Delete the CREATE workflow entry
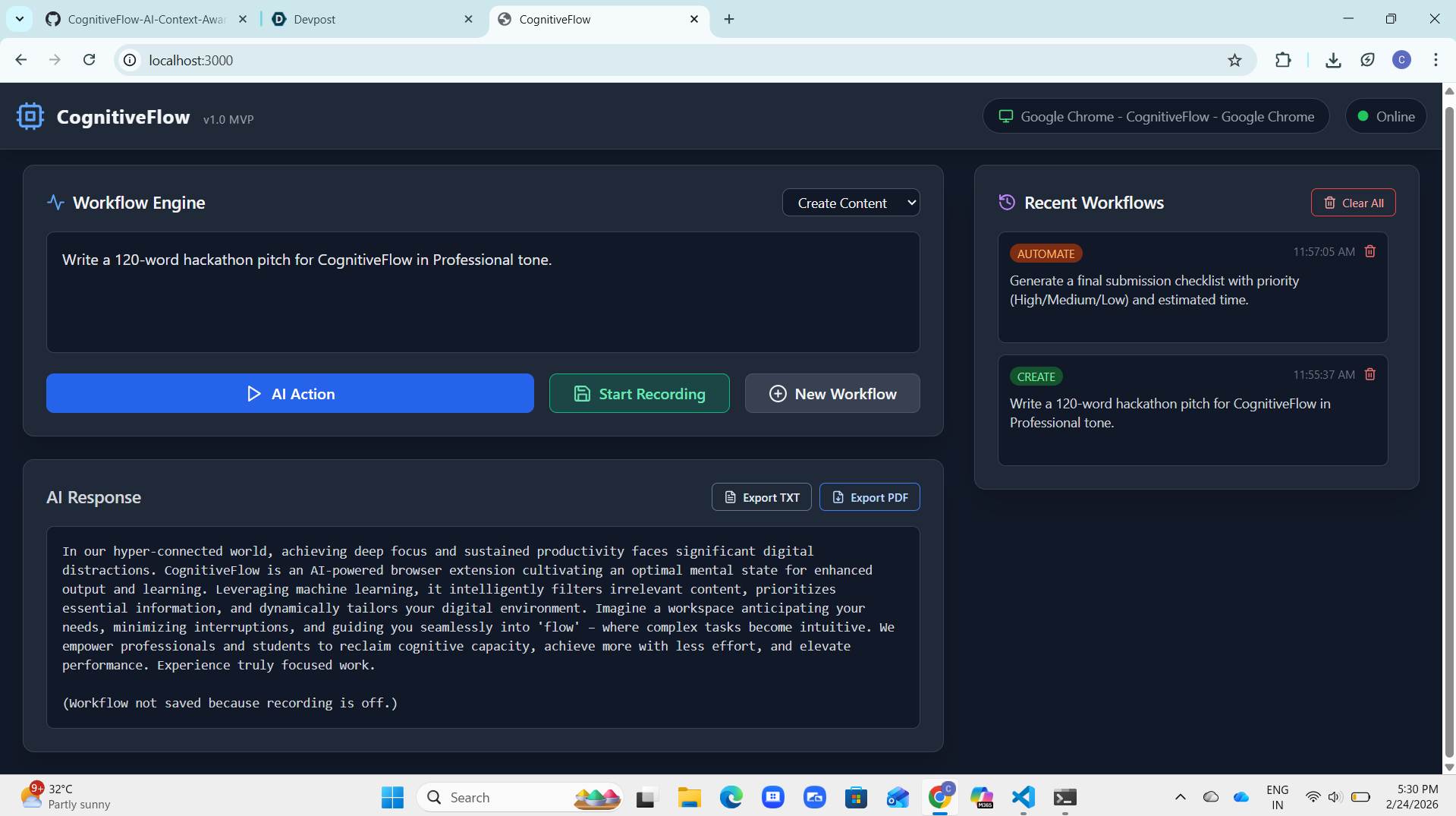The height and width of the screenshot is (816, 1456). pyautogui.click(x=1370, y=374)
